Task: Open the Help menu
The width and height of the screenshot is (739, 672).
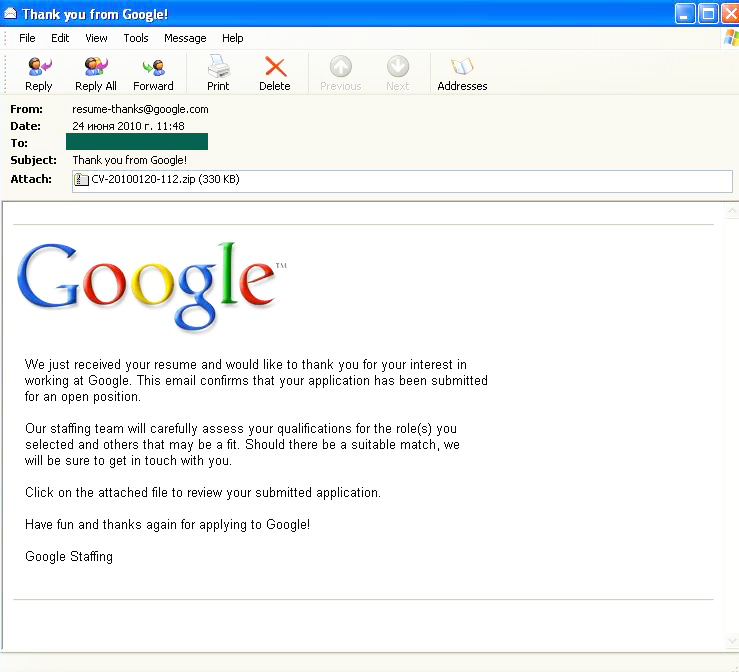Action: click(x=232, y=38)
